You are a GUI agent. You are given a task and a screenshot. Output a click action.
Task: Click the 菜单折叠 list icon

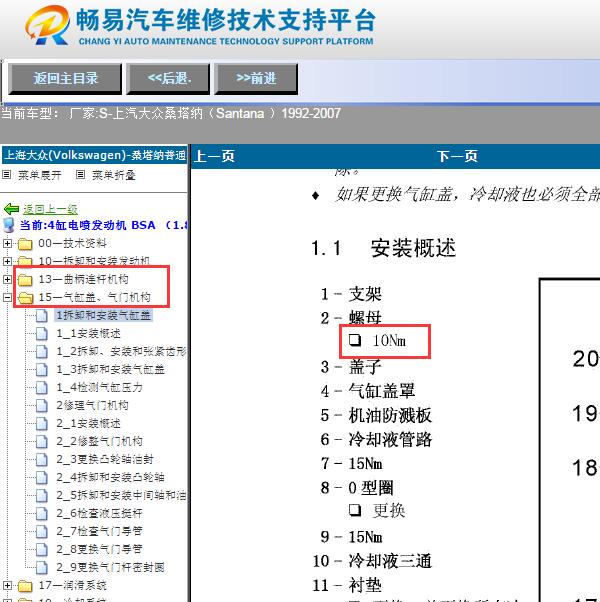pos(80,175)
